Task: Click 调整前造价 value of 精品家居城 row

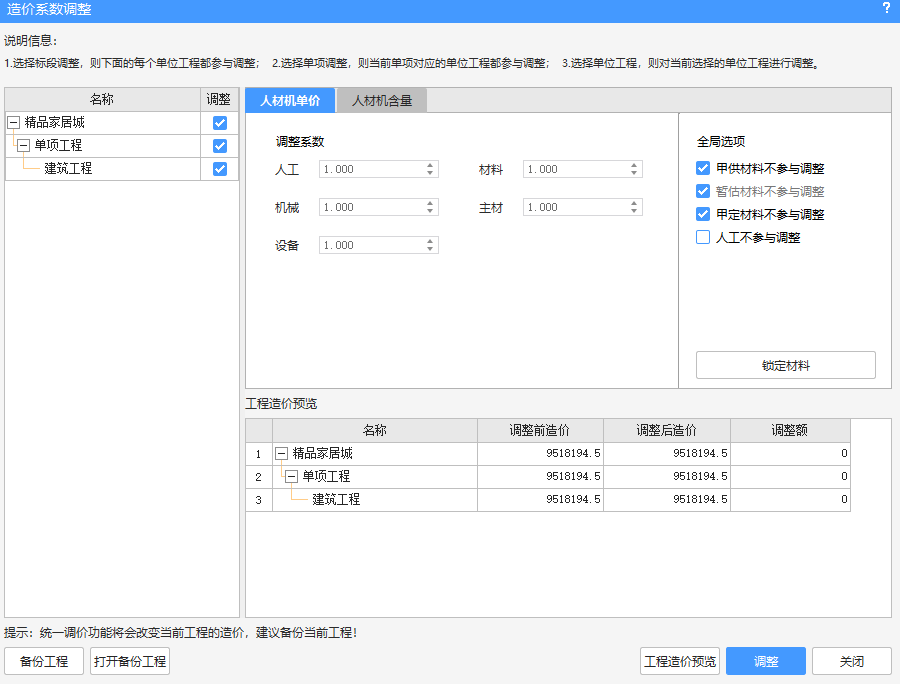Action: click(540, 453)
